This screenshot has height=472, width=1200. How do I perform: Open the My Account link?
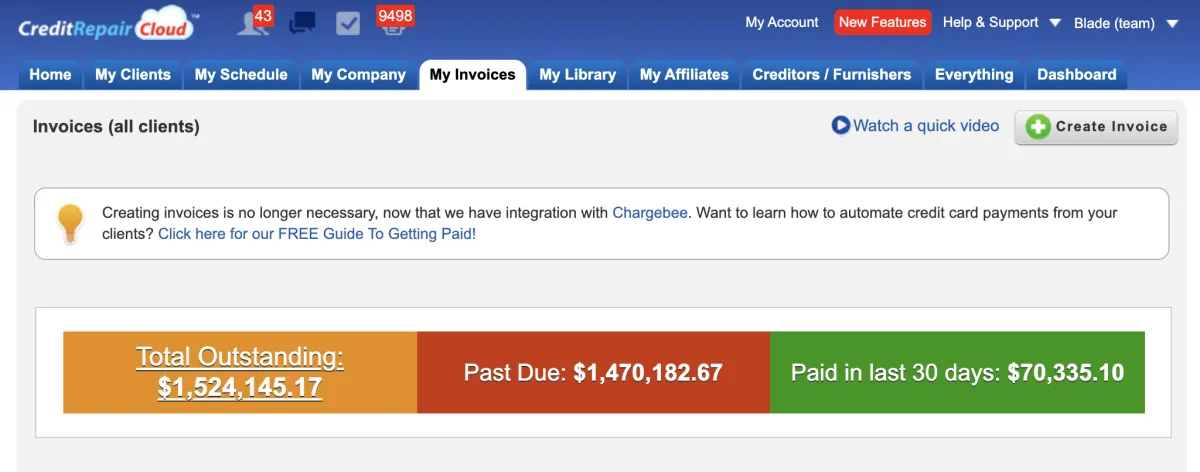[782, 22]
